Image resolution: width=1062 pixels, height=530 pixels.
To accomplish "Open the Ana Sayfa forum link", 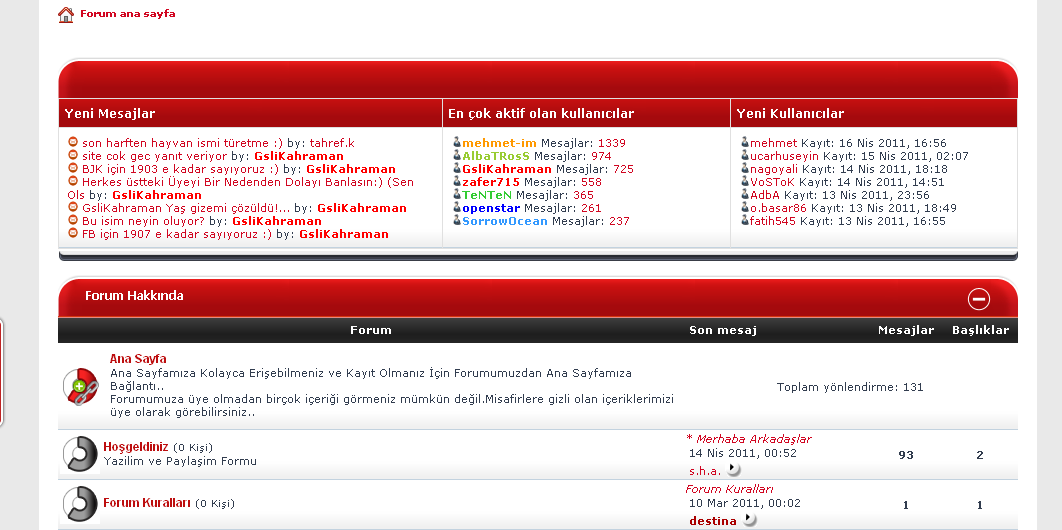I will [138, 359].
